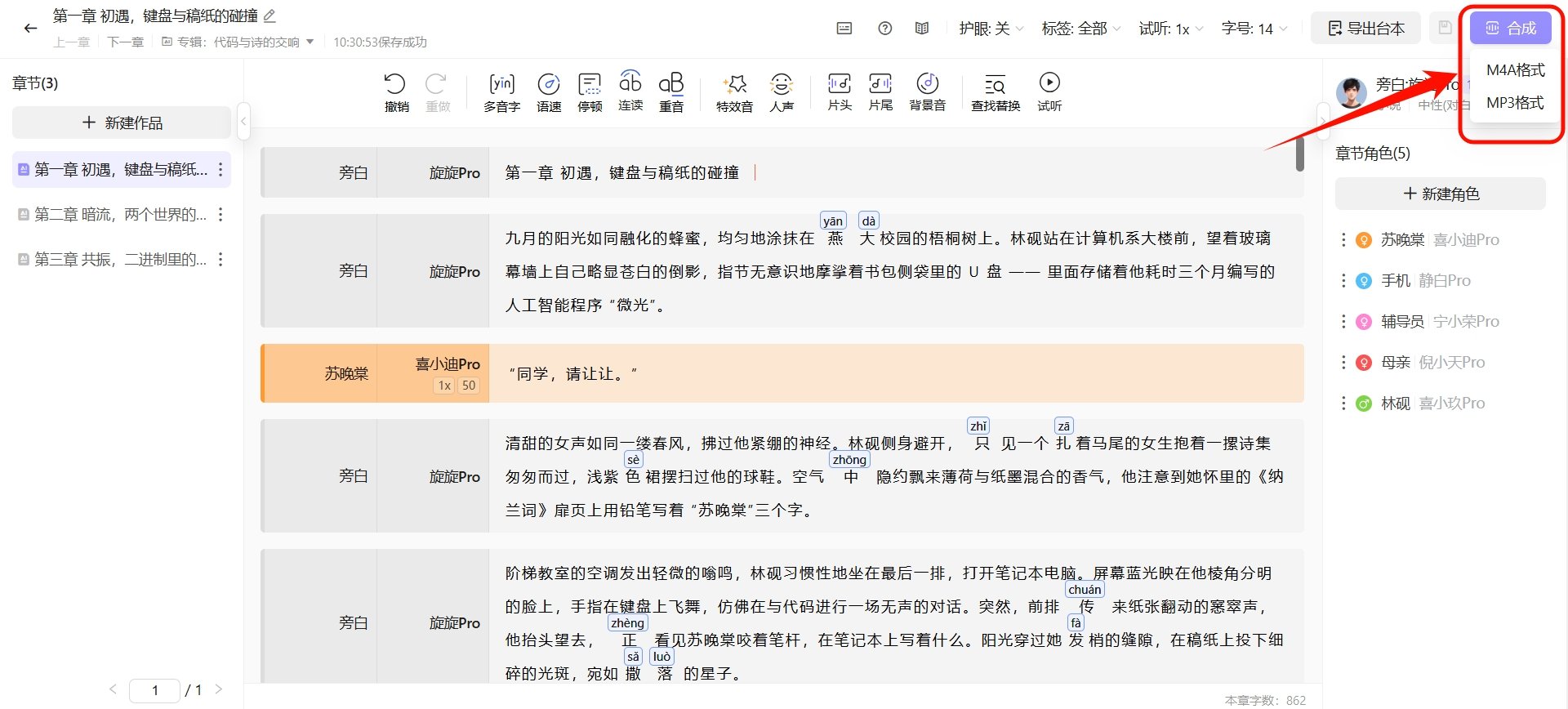
Task: Open 查找替换 find and replace
Action: pyautogui.click(x=996, y=91)
